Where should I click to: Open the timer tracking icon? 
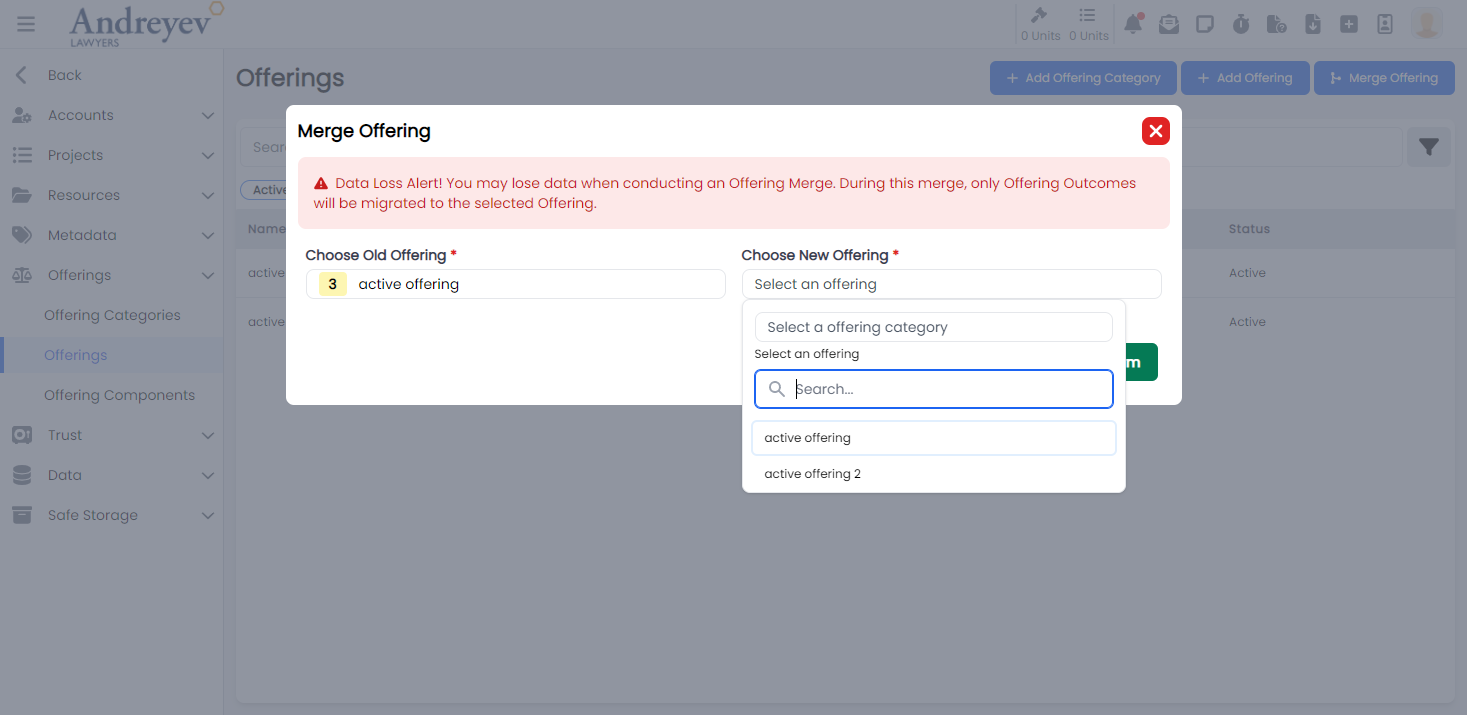pyautogui.click(x=1241, y=22)
